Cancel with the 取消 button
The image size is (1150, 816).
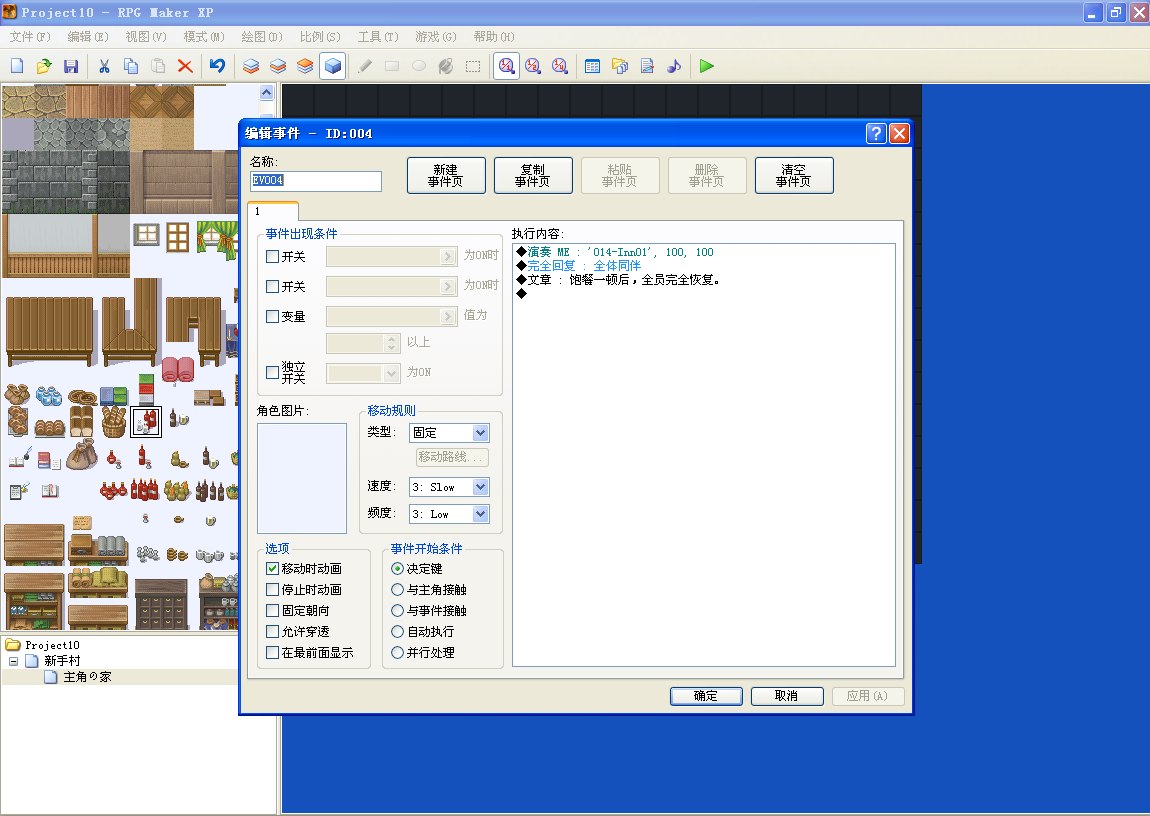tap(787, 696)
